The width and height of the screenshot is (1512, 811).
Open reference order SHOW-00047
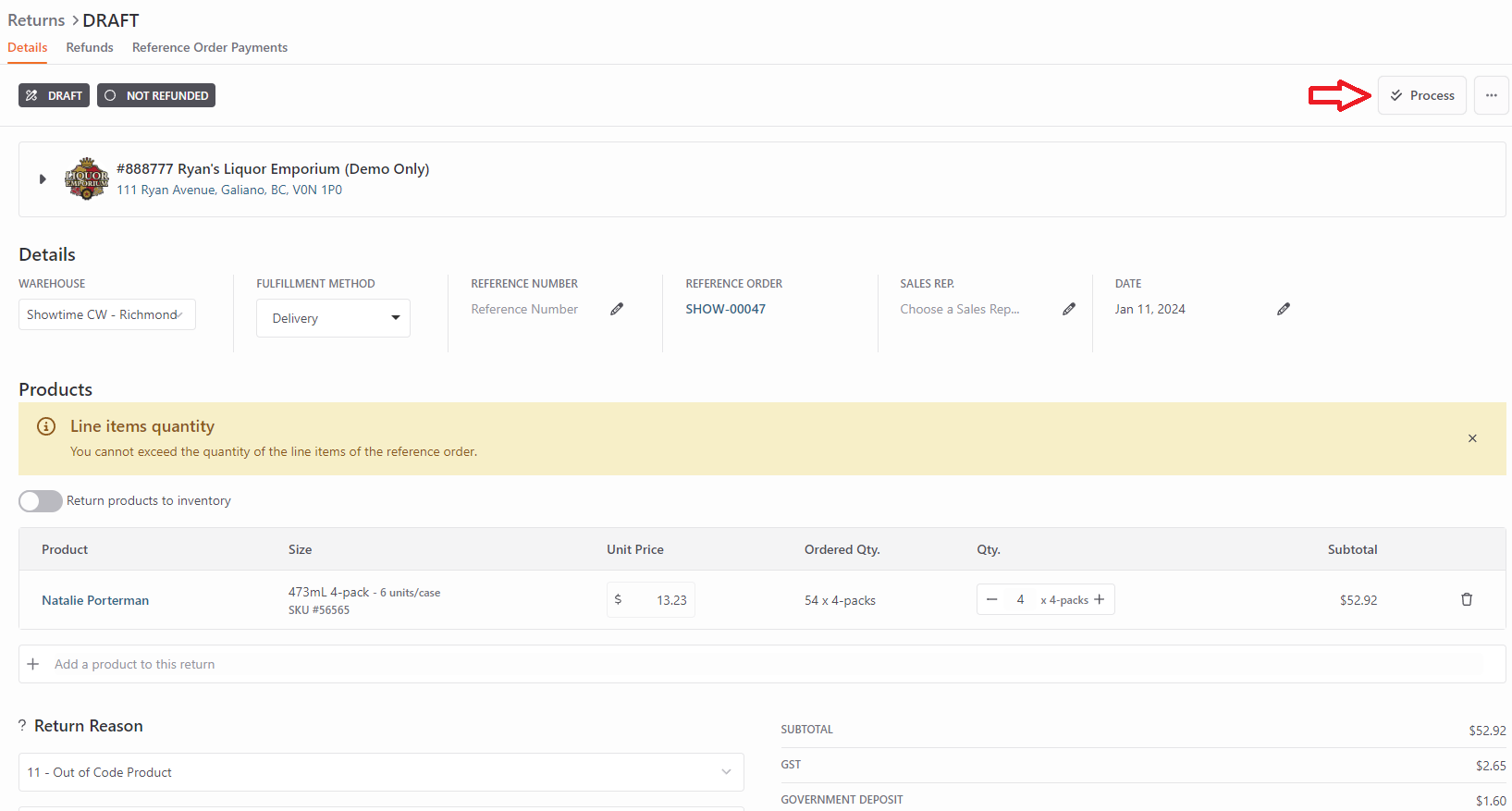726,309
